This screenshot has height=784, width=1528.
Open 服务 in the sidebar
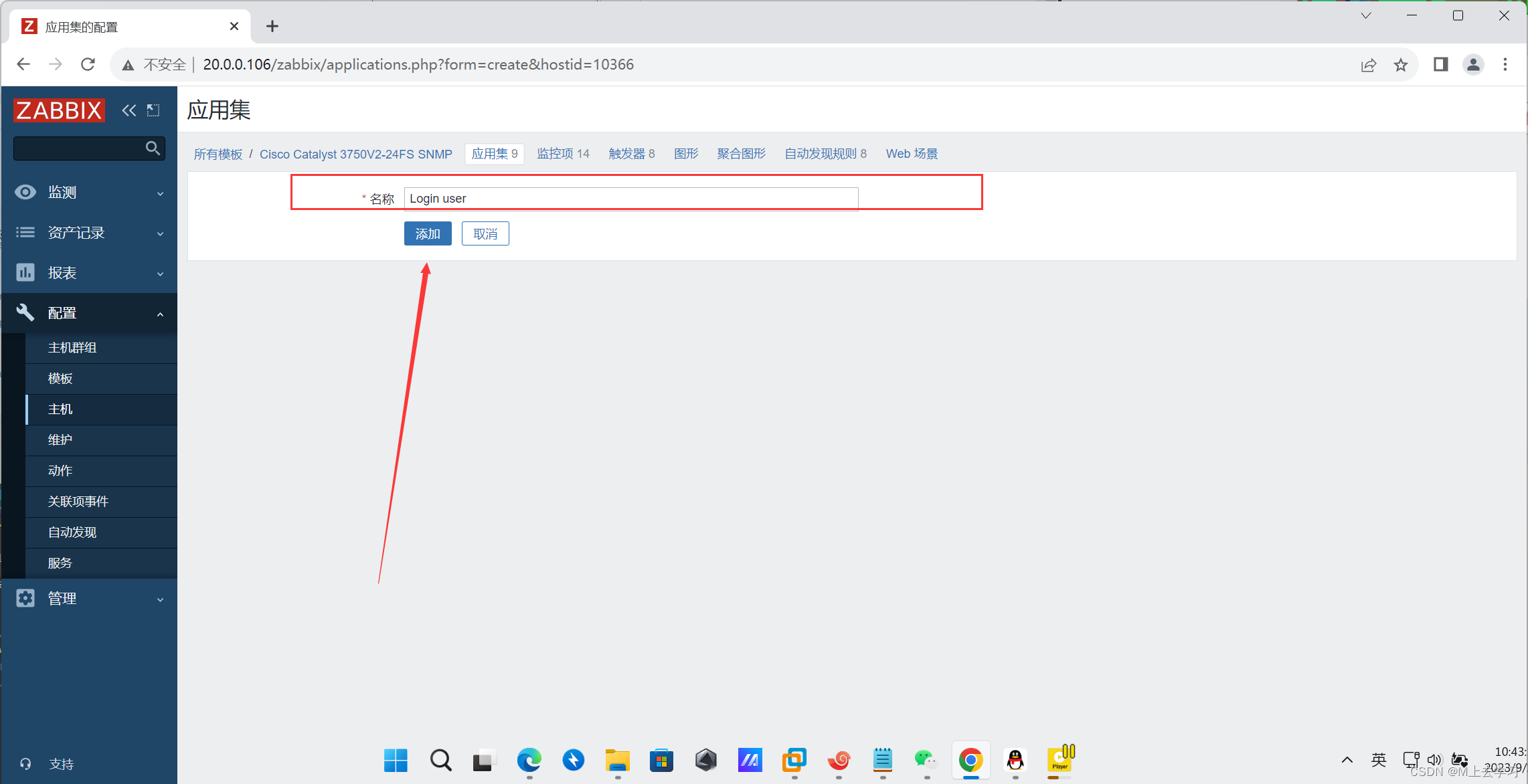tap(60, 563)
